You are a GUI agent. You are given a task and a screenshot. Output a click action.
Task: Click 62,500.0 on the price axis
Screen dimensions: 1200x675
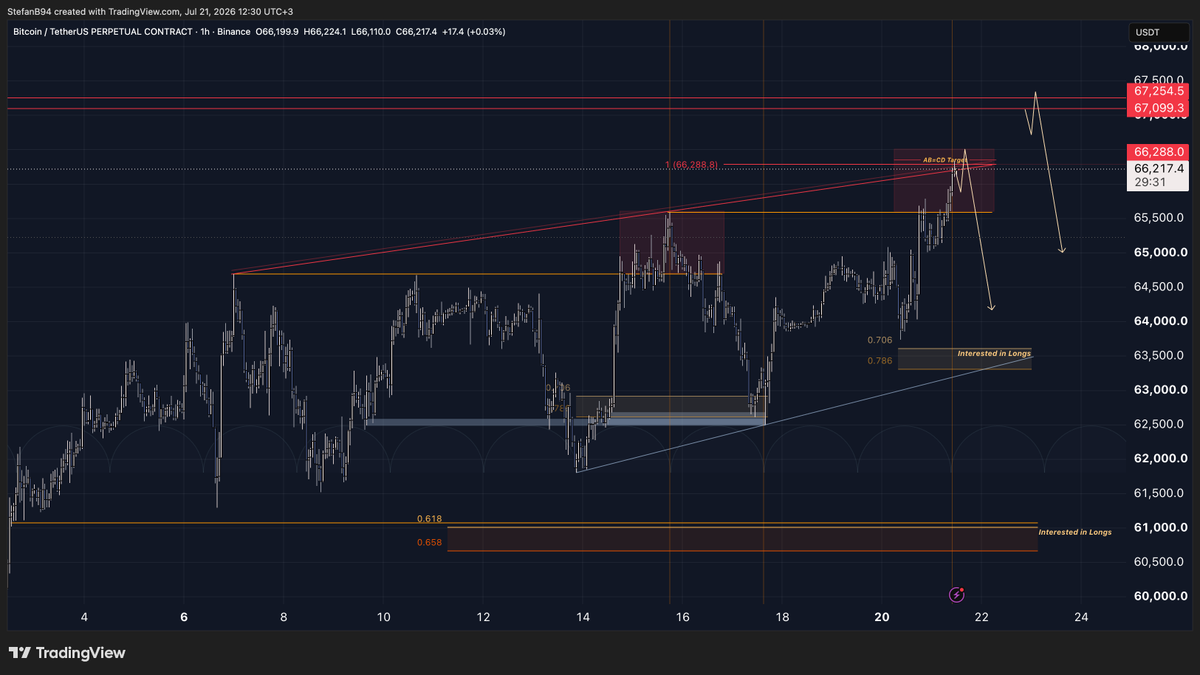pyautogui.click(x=1161, y=424)
